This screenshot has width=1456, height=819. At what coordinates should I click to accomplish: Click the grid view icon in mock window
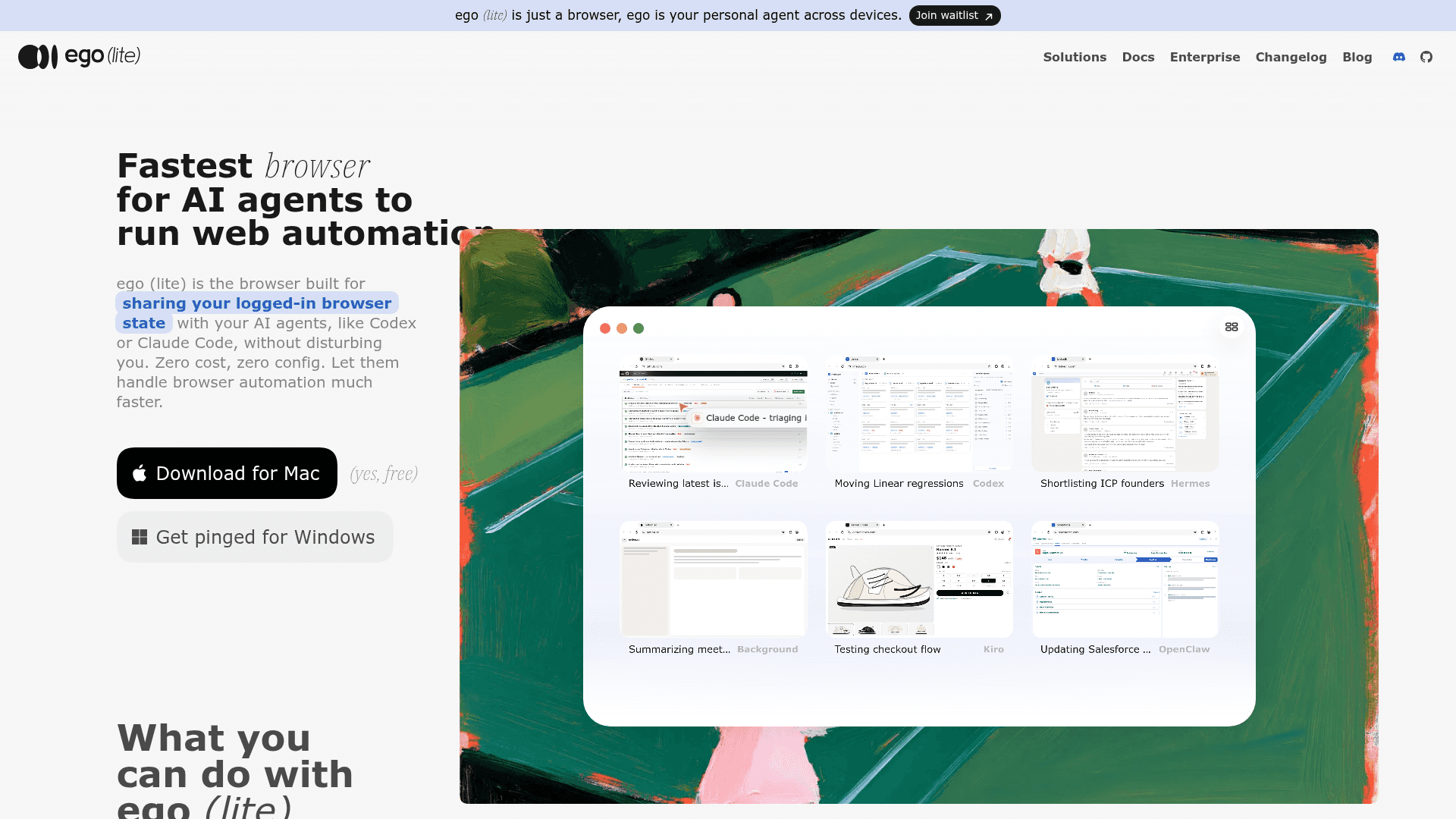[x=1232, y=327]
